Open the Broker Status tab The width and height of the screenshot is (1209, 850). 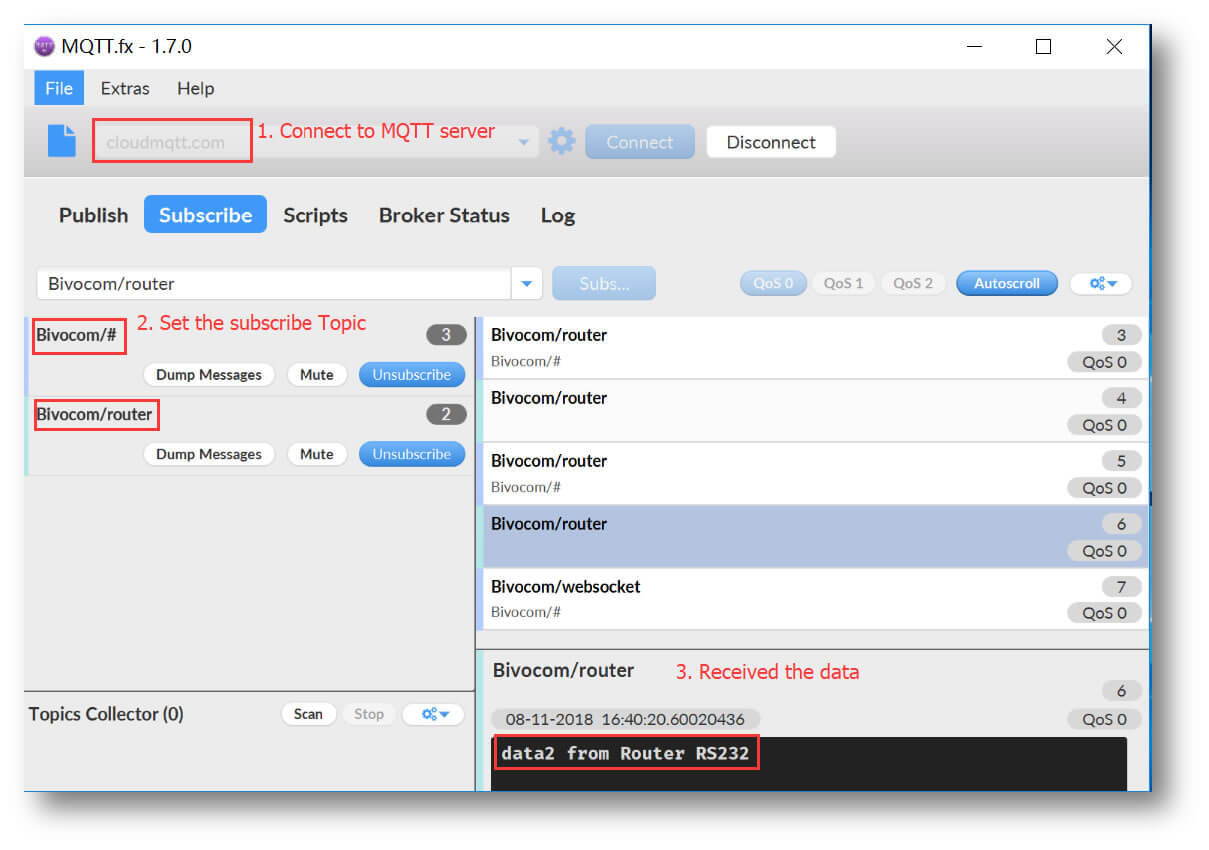click(x=444, y=215)
